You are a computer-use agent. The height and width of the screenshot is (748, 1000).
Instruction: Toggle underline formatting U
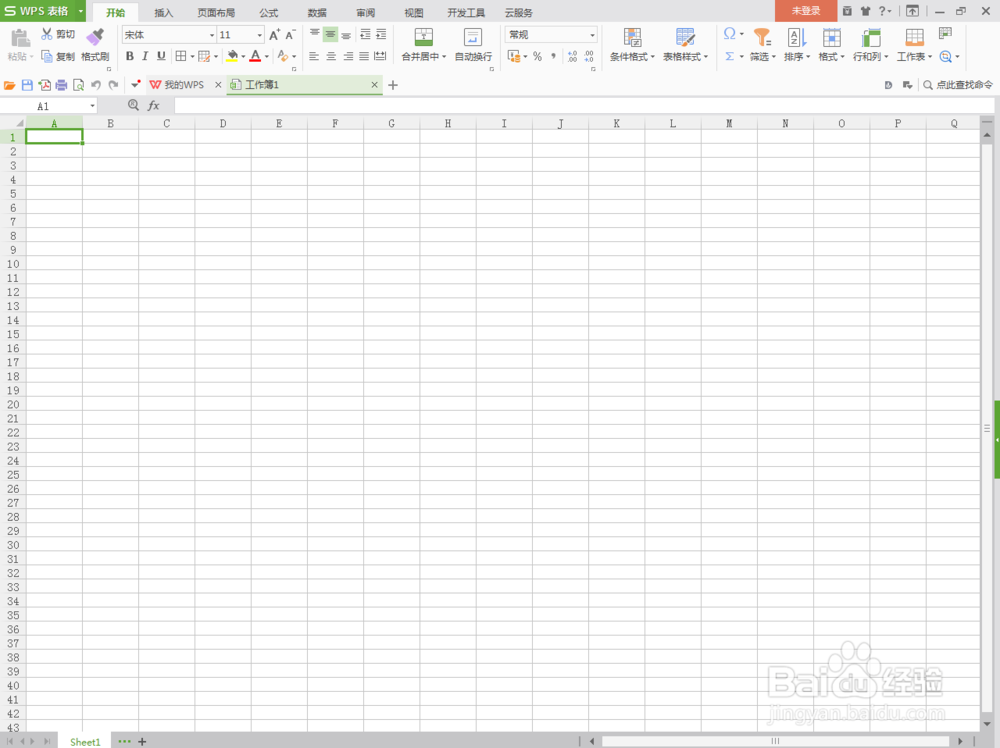pyautogui.click(x=161, y=56)
